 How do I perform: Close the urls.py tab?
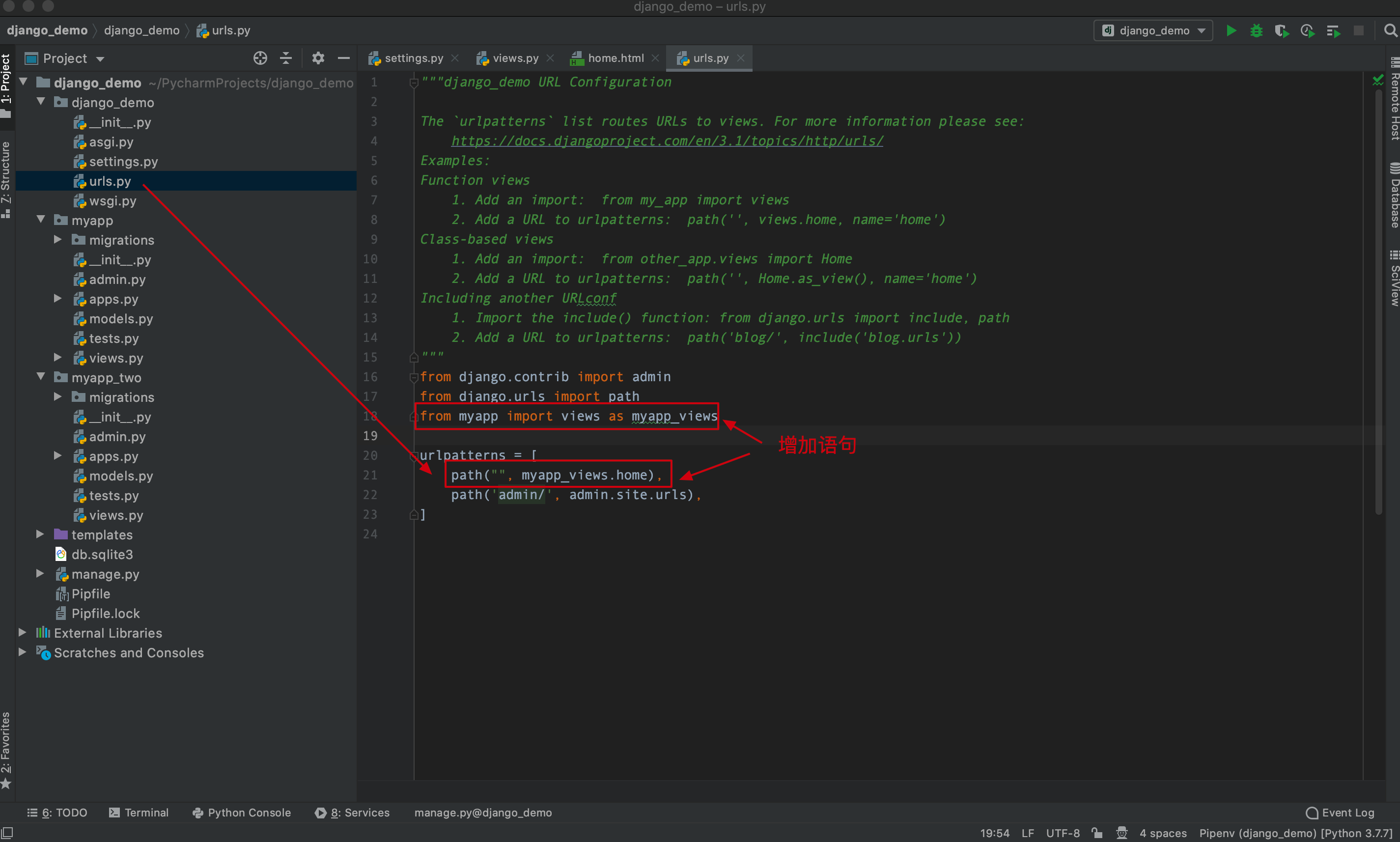tap(740, 58)
